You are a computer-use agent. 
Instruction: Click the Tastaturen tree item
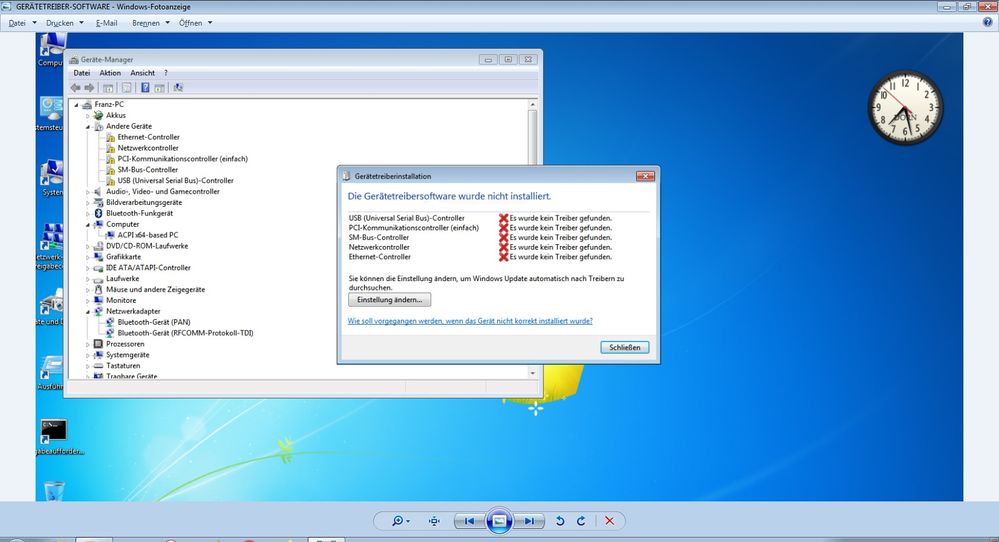click(x=123, y=366)
